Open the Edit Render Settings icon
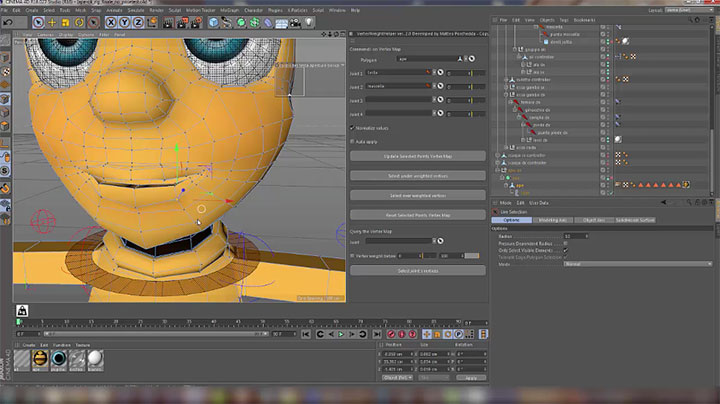 196,22
